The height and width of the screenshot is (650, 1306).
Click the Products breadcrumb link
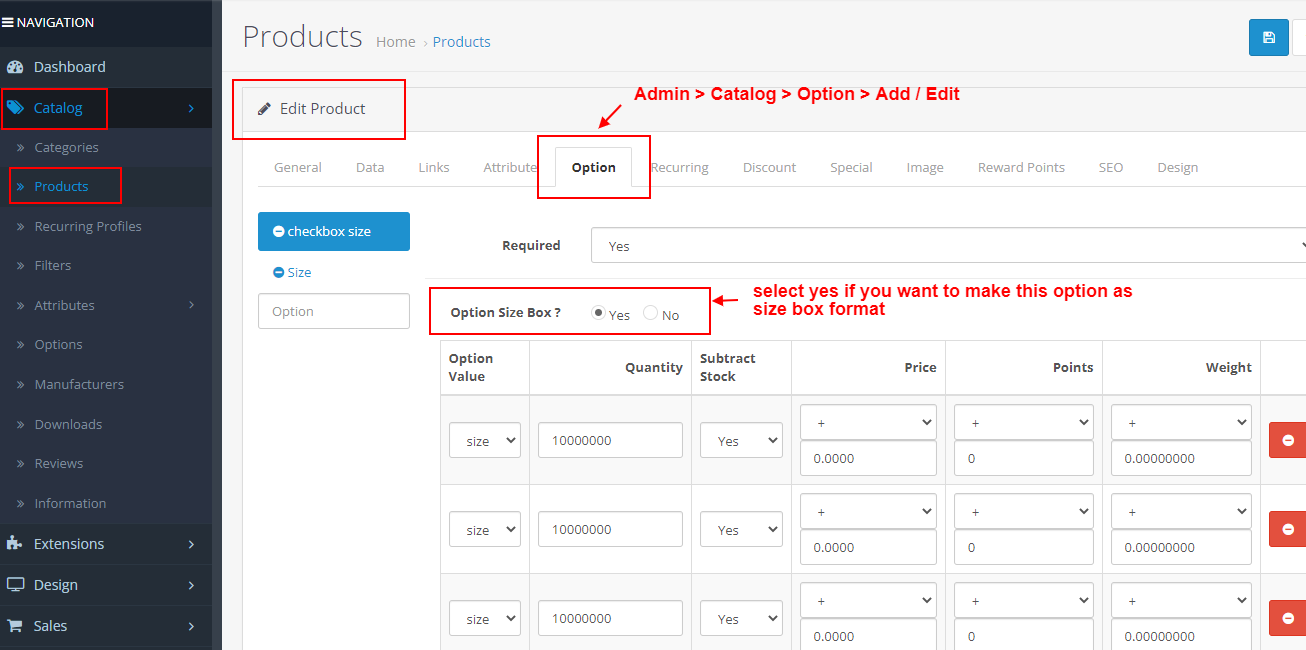[x=461, y=41]
